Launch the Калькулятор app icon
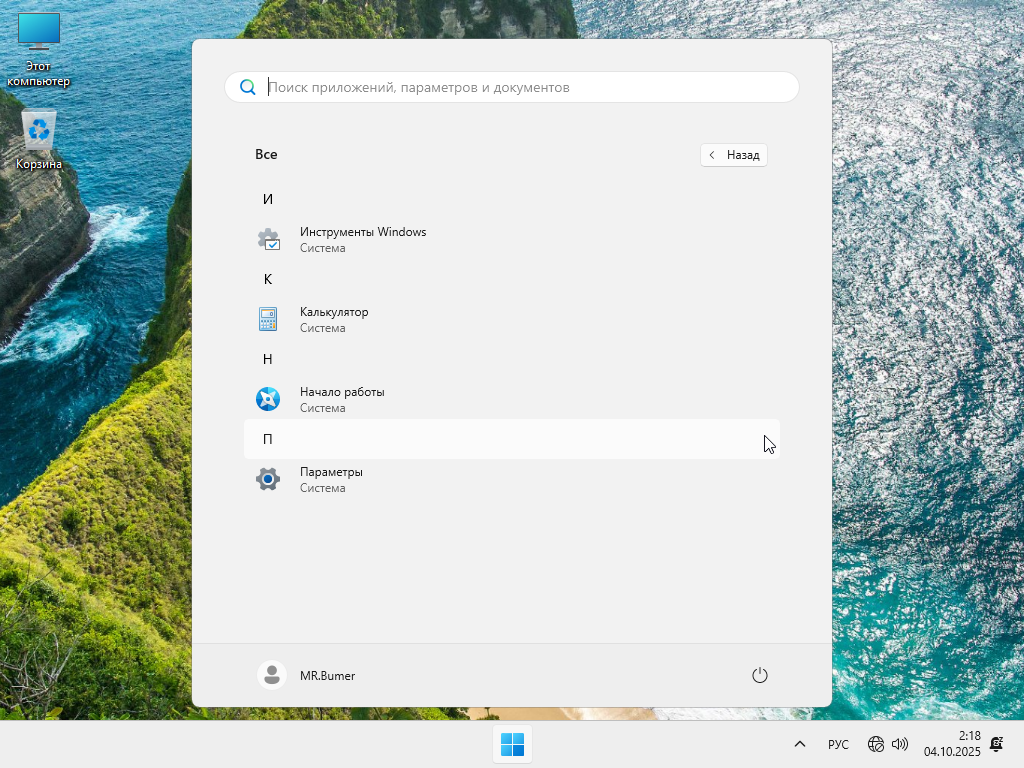 pyautogui.click(x=268, y=320)
